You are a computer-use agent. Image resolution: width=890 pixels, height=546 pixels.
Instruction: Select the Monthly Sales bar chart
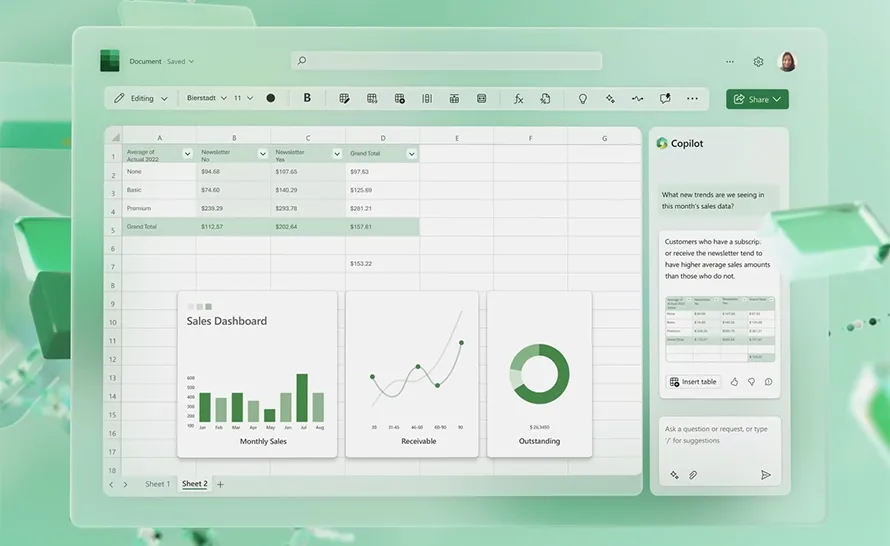click(x=257, y=374)
